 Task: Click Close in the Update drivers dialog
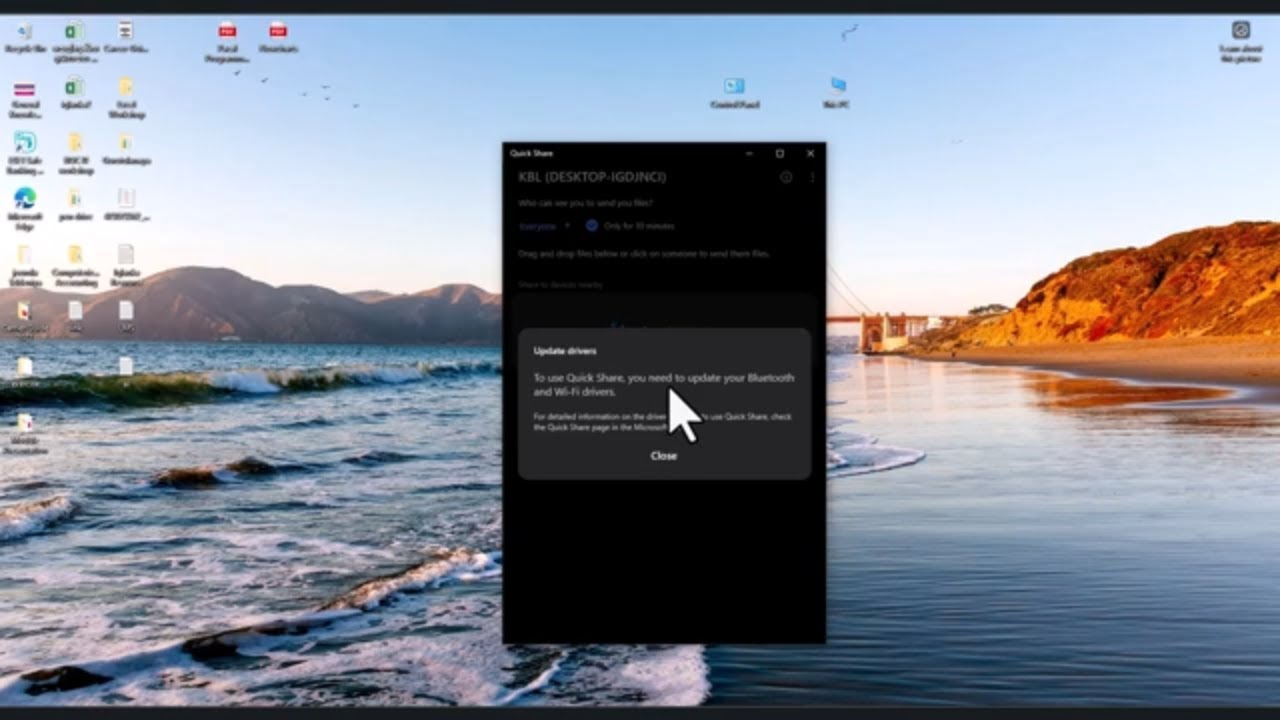(x=663, y=455)
